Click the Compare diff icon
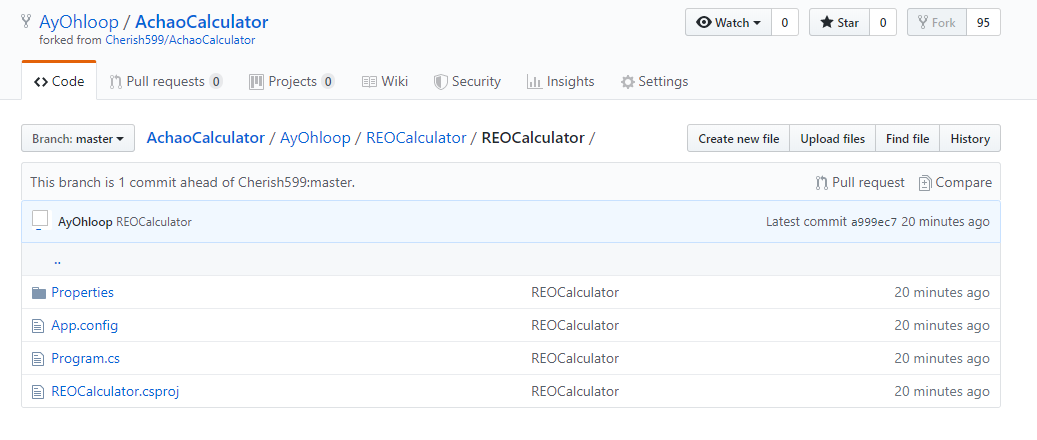1037x440 pixels. coord(925,183)
